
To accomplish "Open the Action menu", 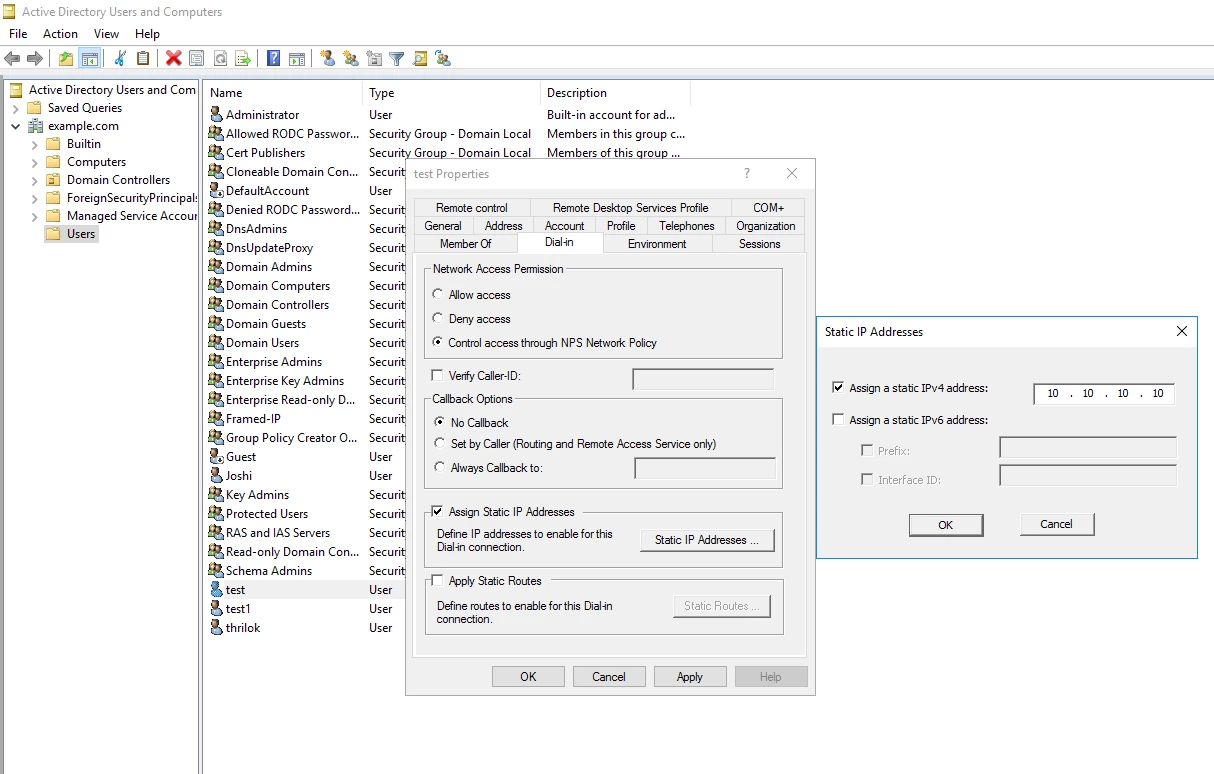I will [60, 34].
